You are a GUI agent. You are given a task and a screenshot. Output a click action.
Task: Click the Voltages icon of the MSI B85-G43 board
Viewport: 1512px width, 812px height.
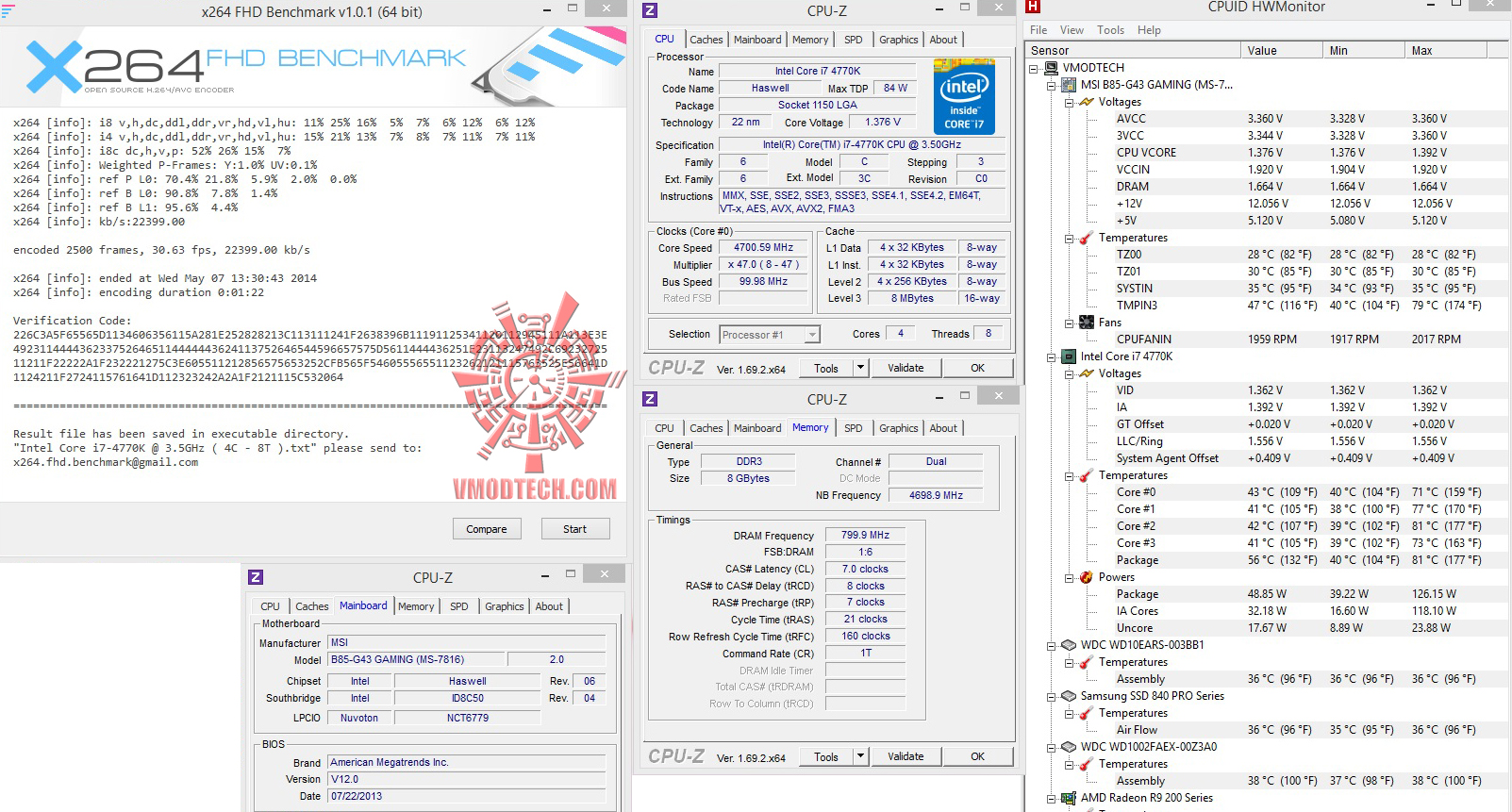coord(1087,102)
